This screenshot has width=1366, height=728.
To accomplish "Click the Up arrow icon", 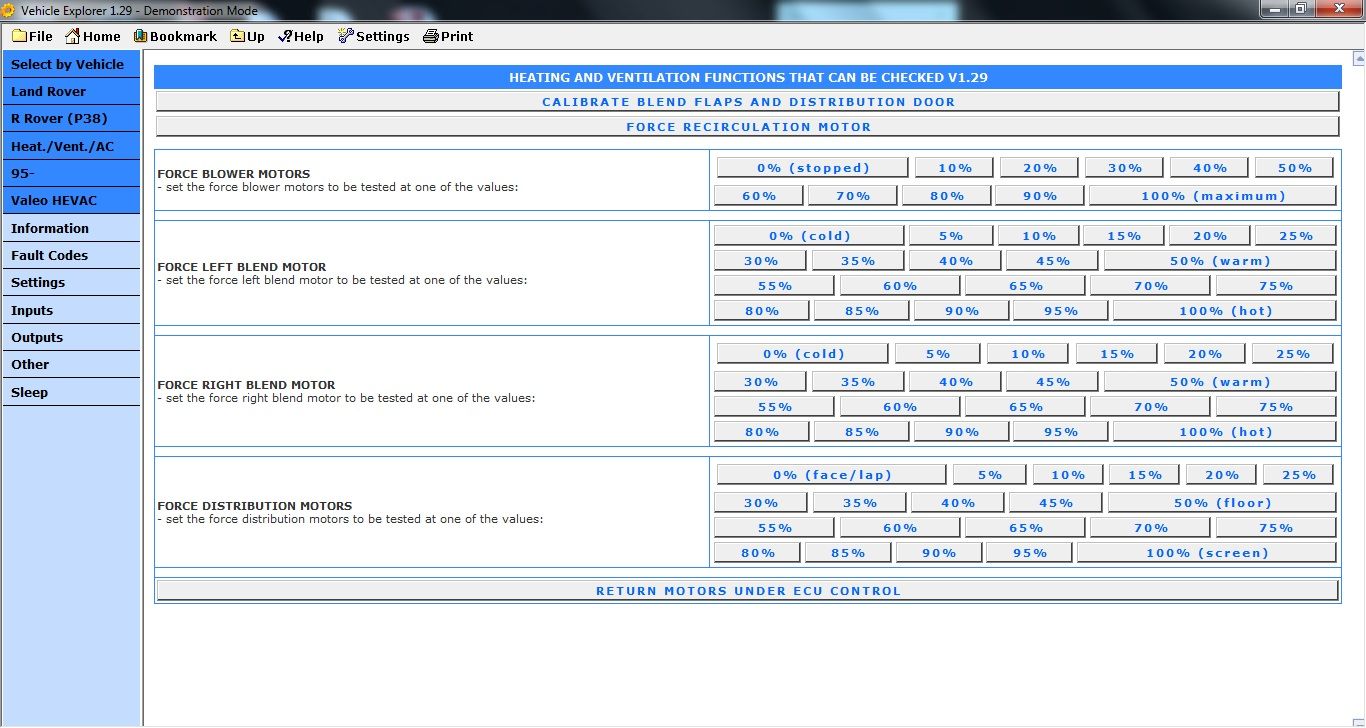I will pos(237,36).
